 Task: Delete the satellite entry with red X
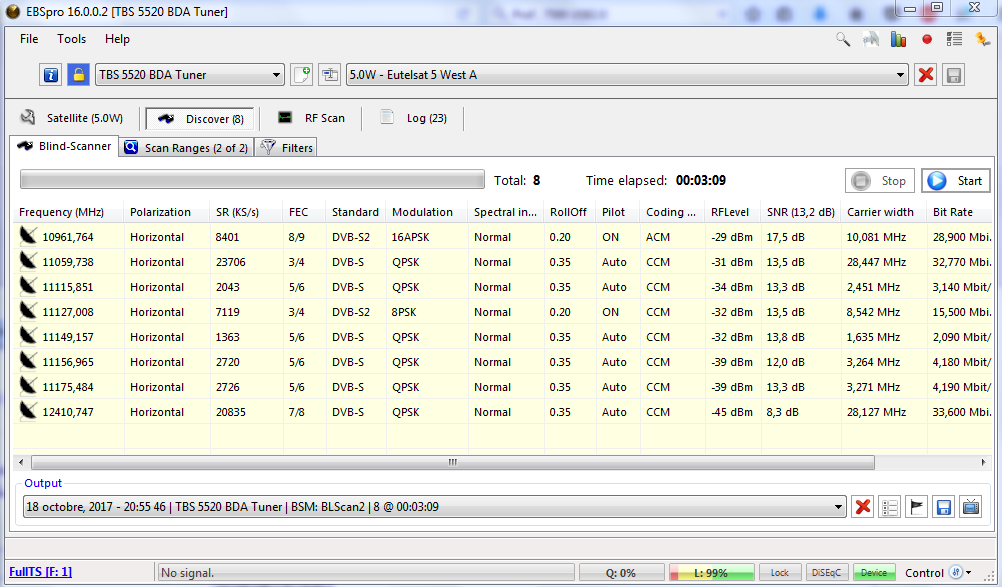click(x=926, y=75)
